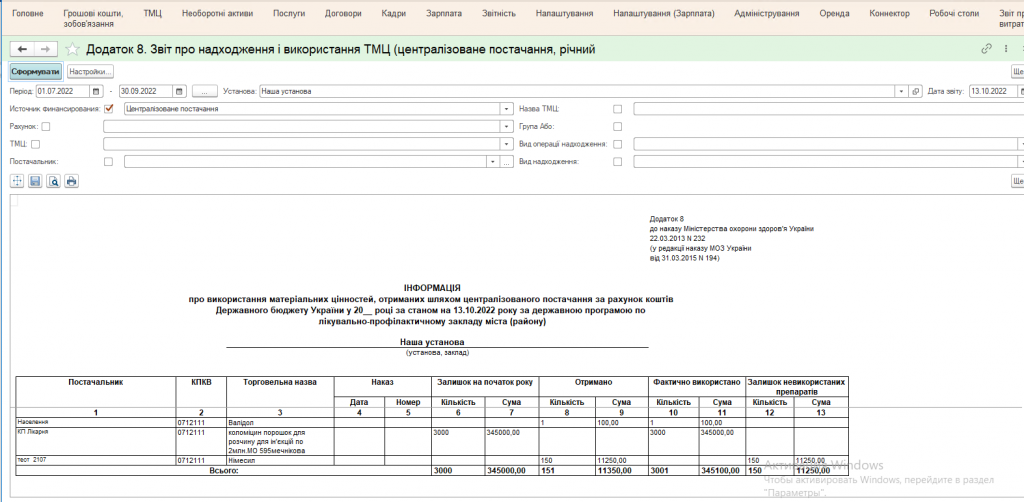Enable the Рахунок filter checkbox

pyautogui.click(x=46, y=126)
